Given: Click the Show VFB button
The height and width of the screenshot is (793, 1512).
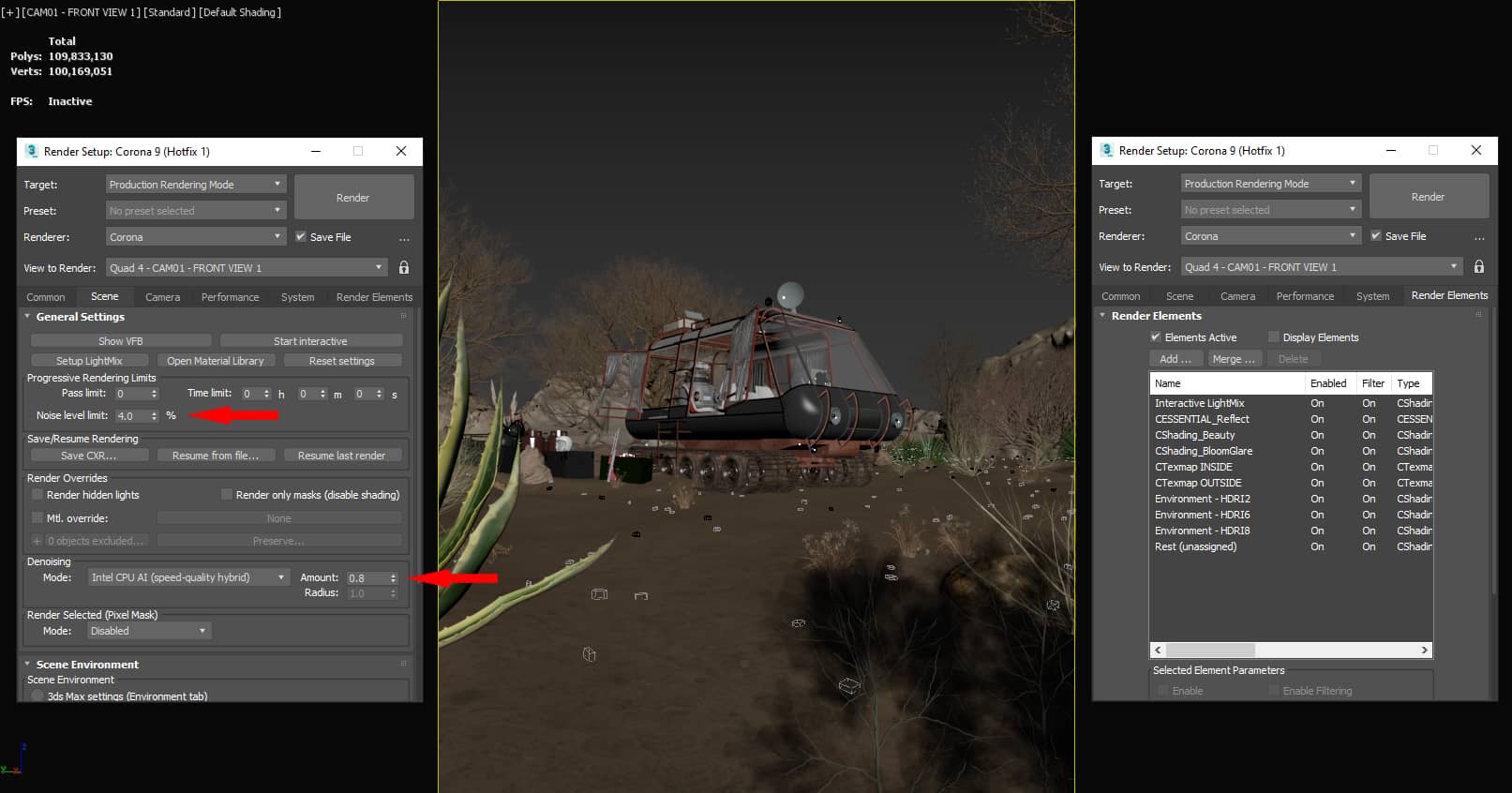Looking at the screenshot, I should [121, 341].
